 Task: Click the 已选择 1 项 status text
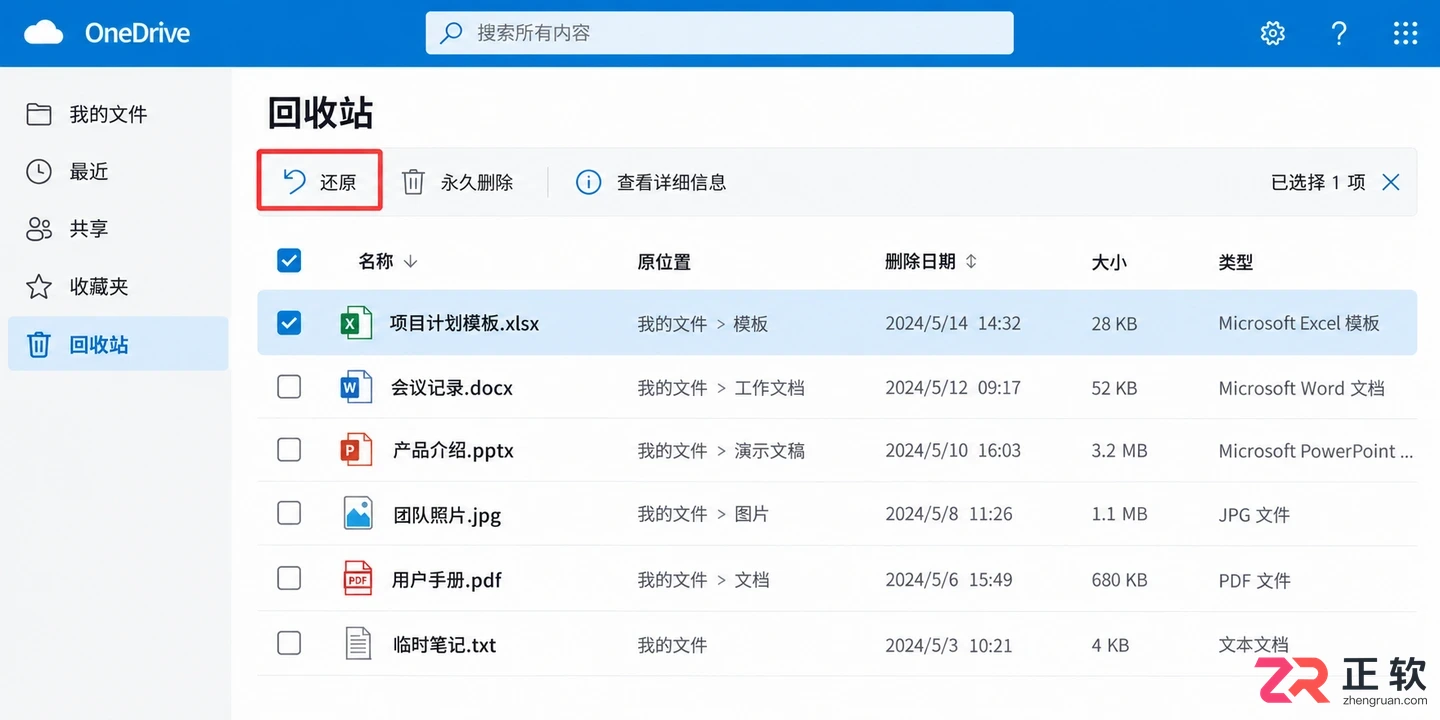1318,182
